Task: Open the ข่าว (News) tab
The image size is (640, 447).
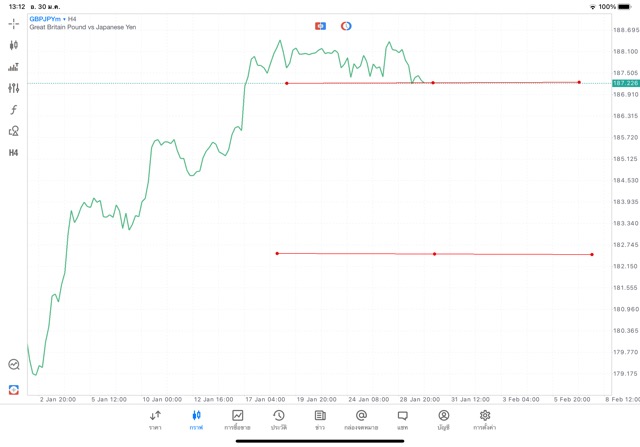Action: 320,420
